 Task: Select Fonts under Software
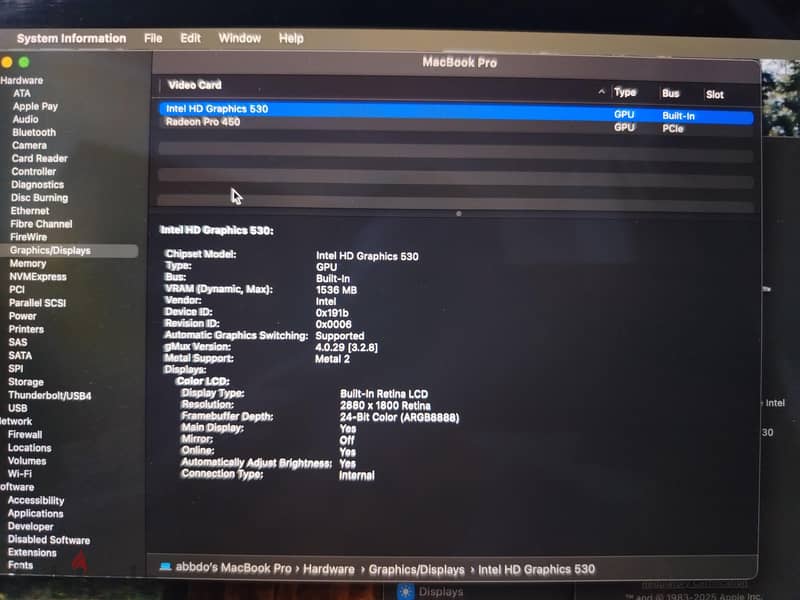click(20, 565)
